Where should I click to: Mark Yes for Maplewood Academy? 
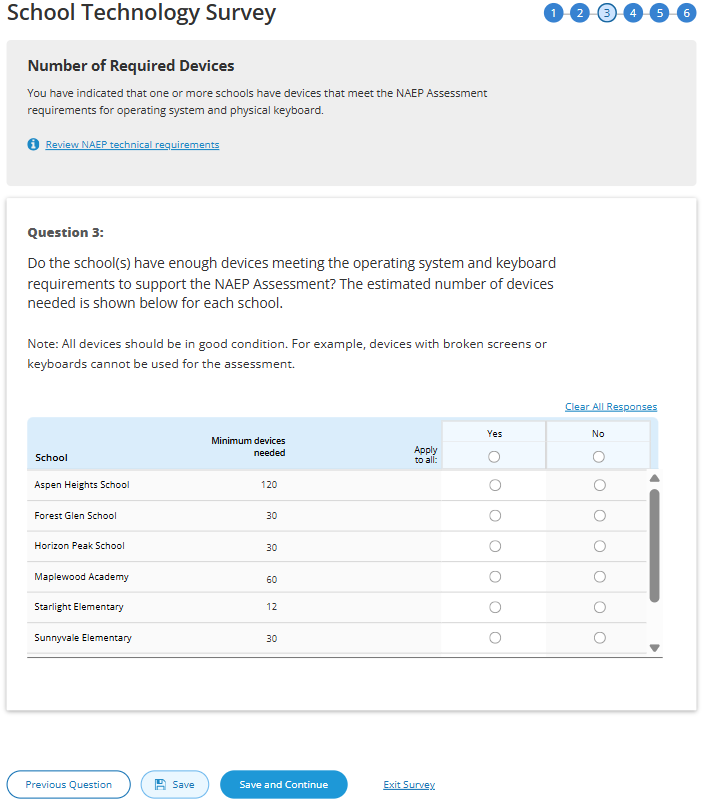click(x=495, y=577)
